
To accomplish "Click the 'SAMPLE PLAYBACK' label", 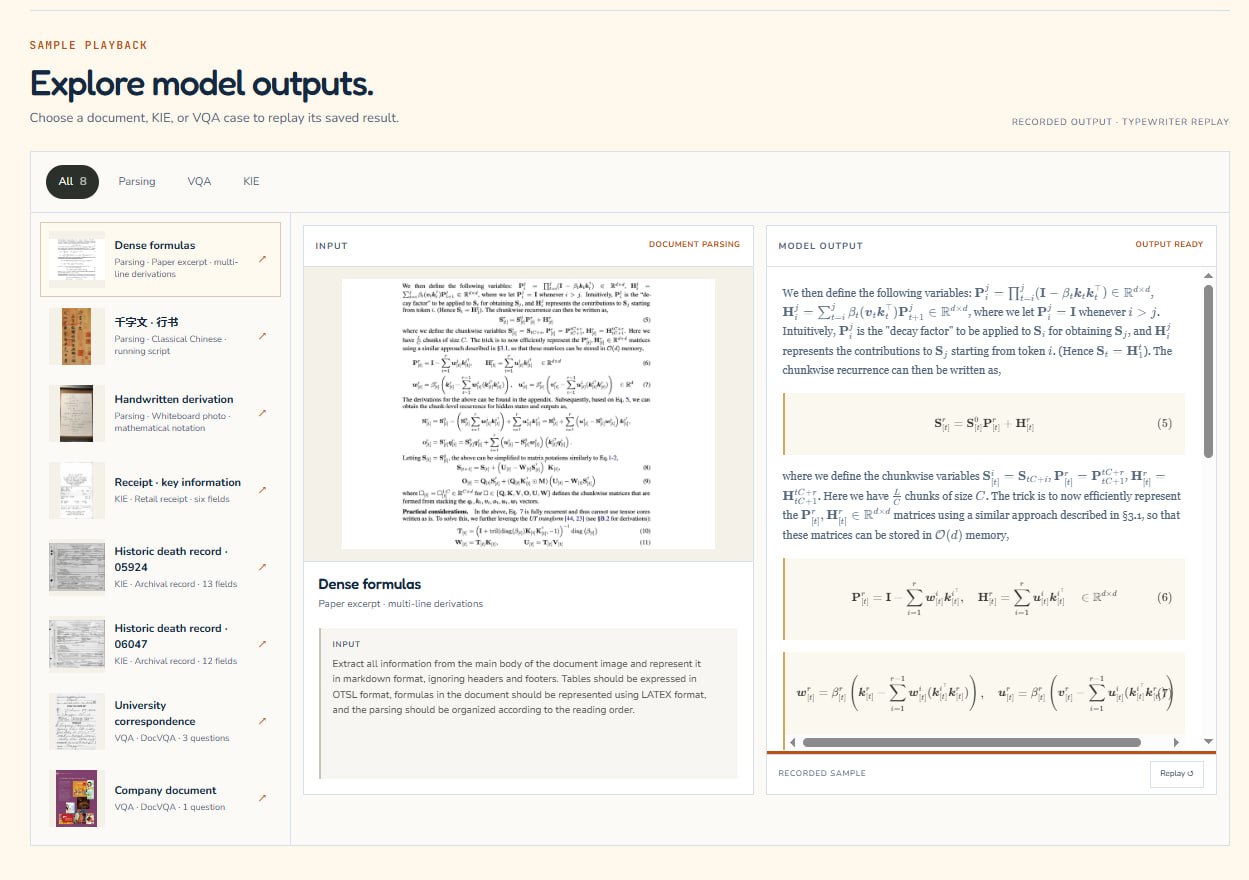I will (89, 45).
